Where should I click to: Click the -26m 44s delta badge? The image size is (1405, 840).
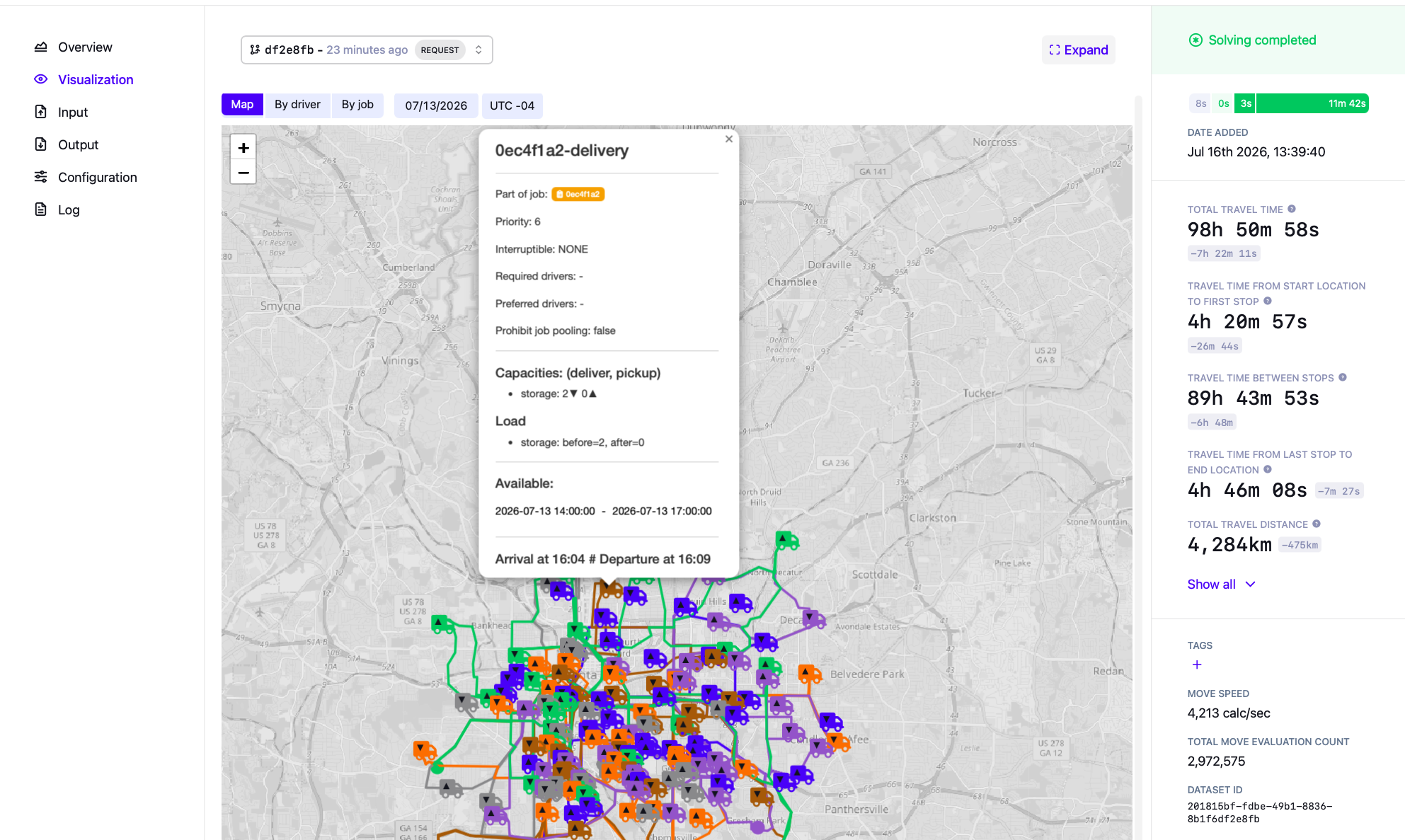pos(1215,346)
